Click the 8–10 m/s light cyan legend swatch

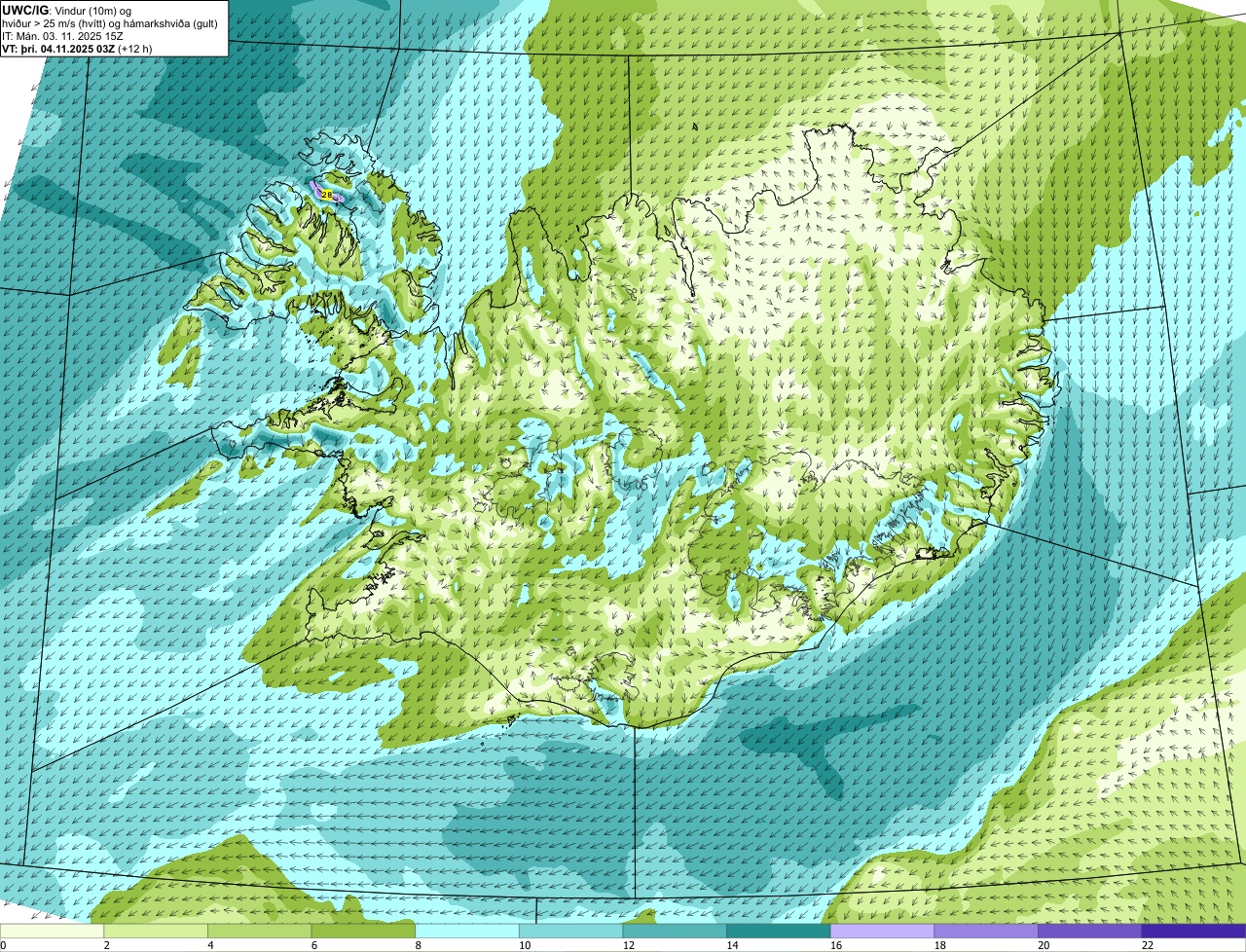click(467, 932)
